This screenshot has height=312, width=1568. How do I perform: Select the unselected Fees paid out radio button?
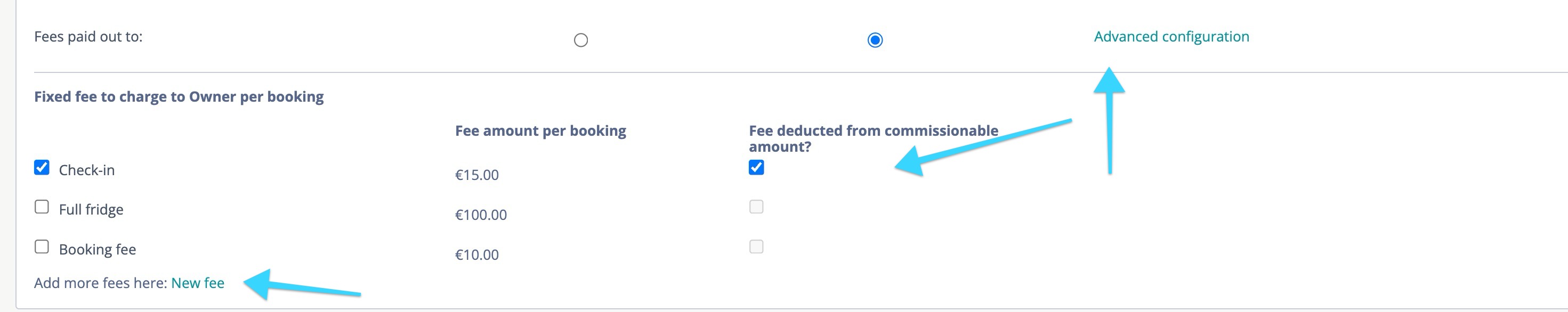tap(581, 40)
